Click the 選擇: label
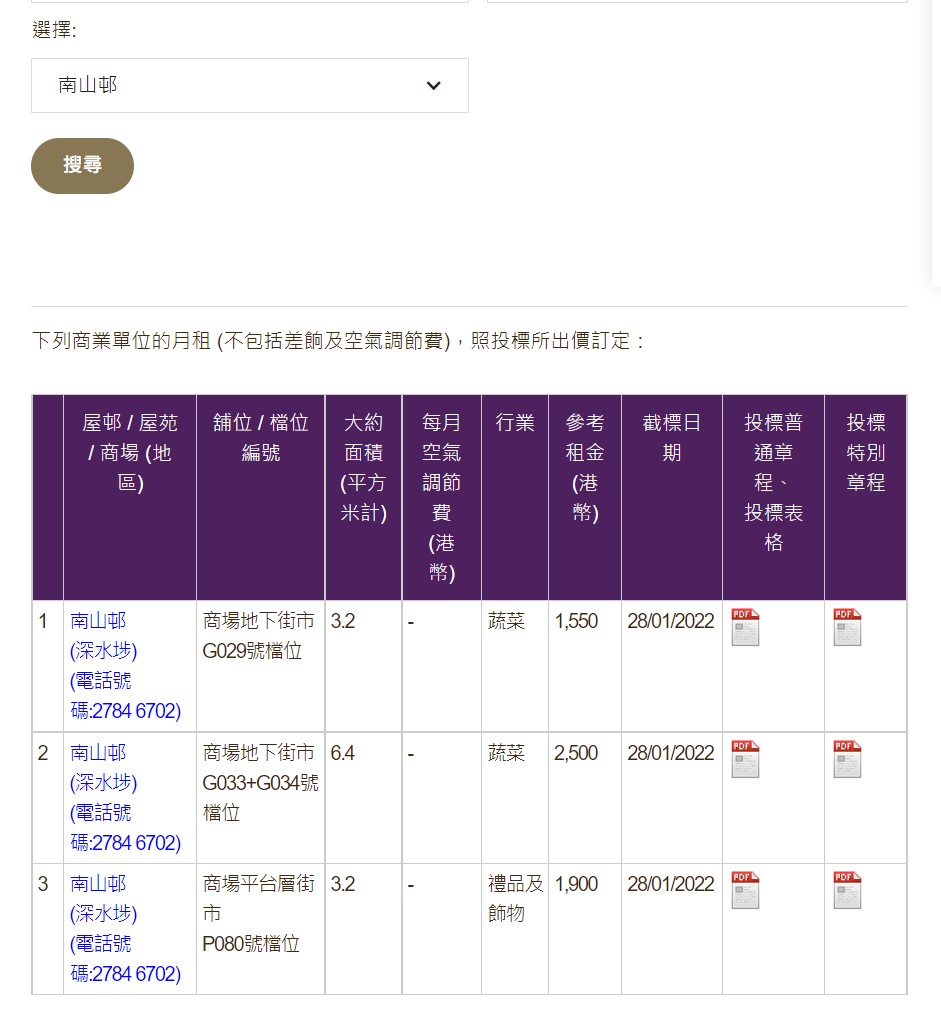 tap(54, 30)
